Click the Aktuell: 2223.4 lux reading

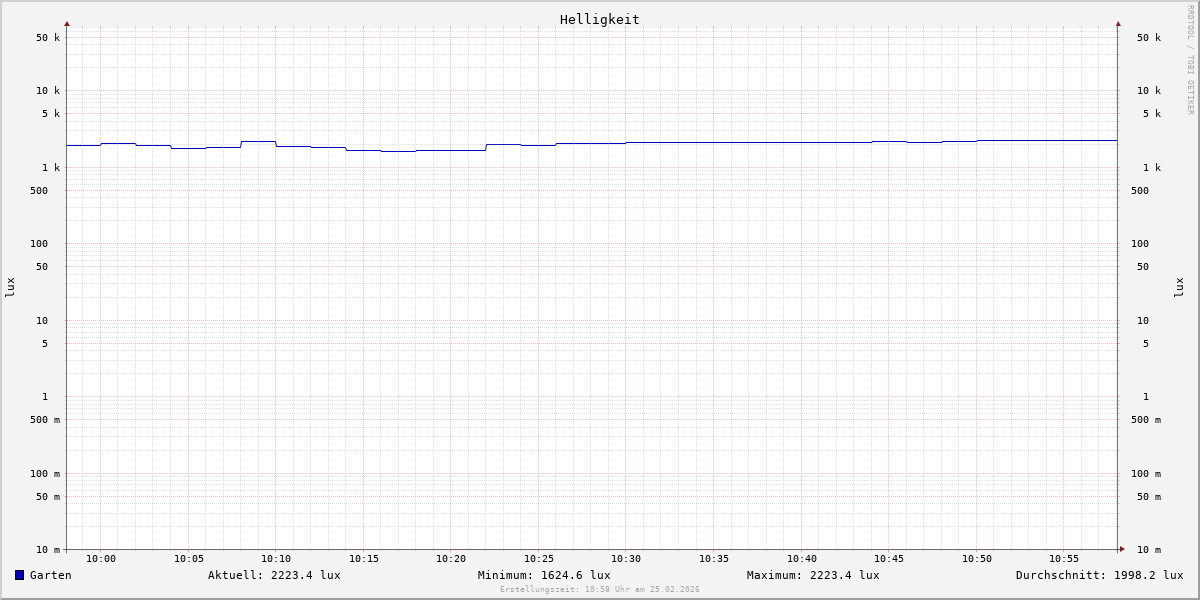click(274, 575)
